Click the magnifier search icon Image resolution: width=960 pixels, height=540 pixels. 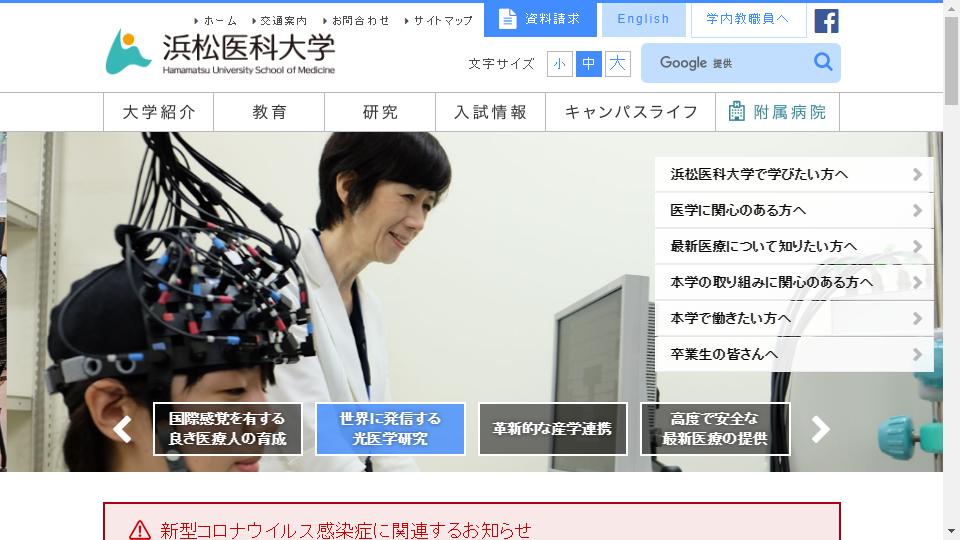pos(823,62)
